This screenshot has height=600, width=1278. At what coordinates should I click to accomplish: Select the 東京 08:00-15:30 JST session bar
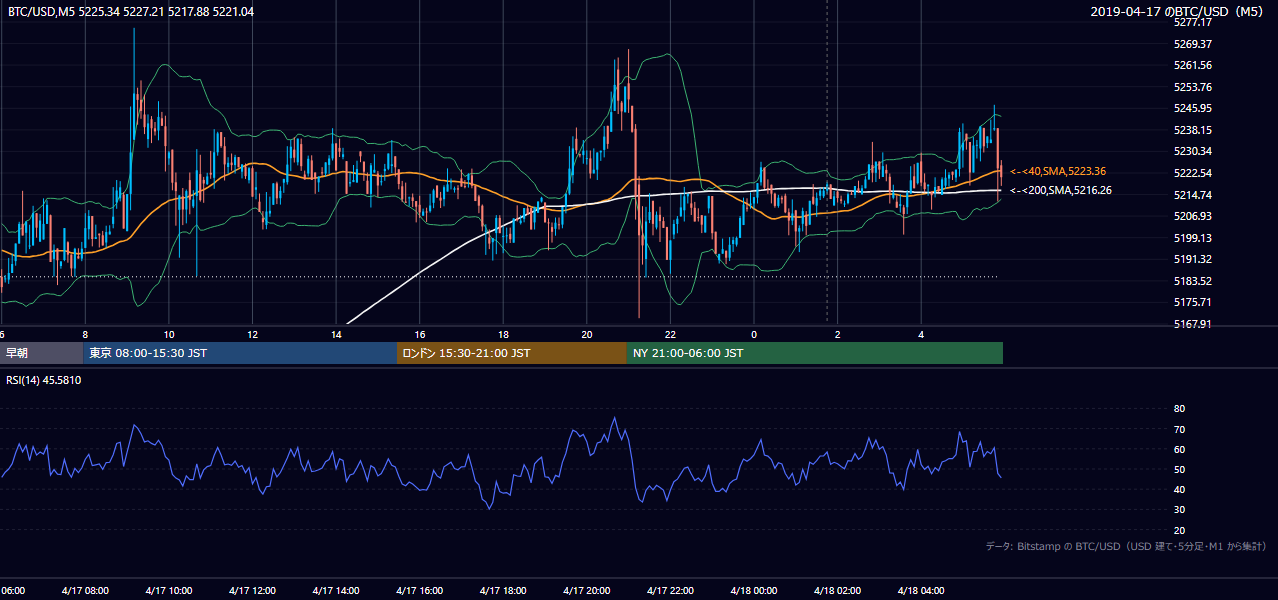pos(240,353)
